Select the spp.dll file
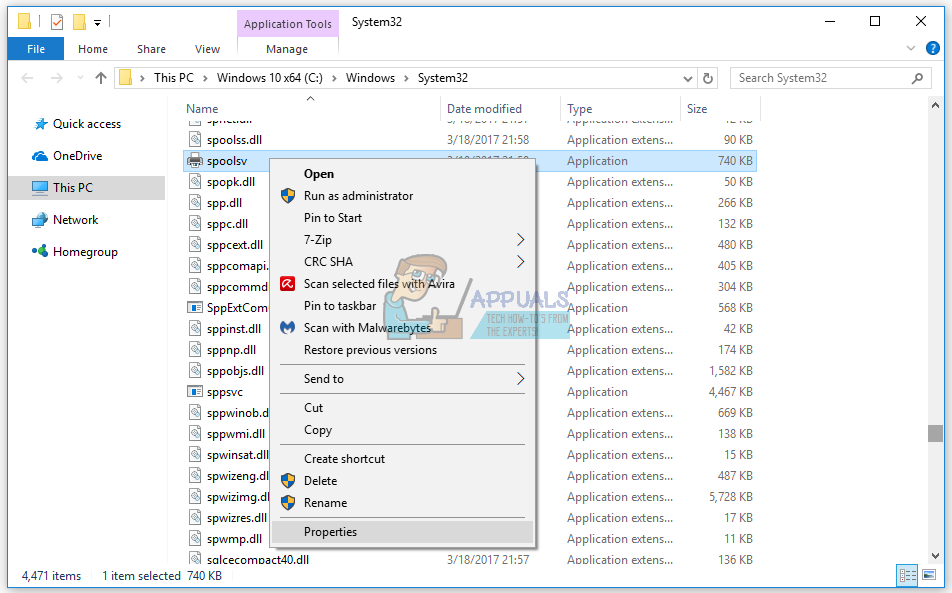Screen dimensions: 952x593 pyautogui.click(x=224, y=203)
